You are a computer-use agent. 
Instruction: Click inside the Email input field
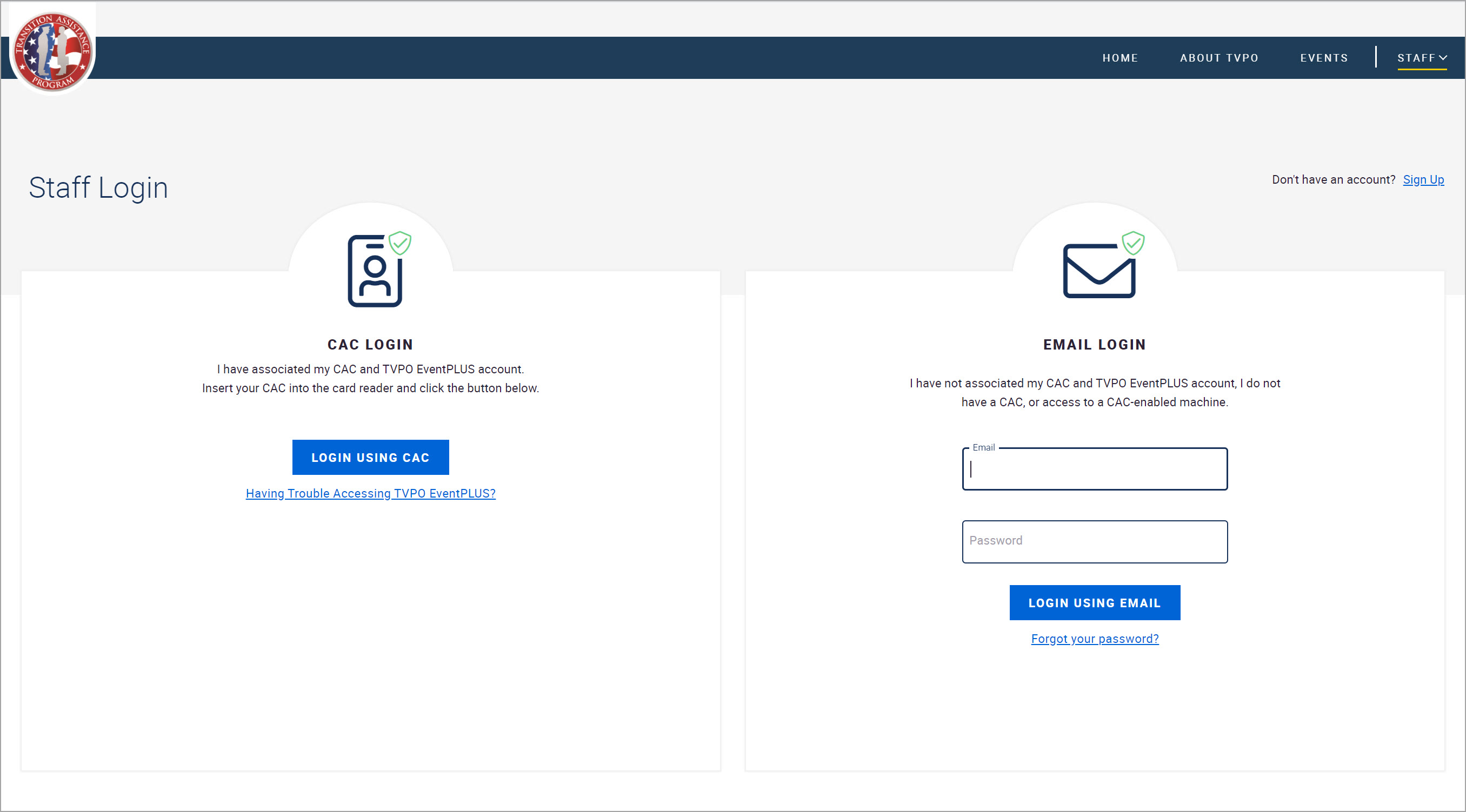tap(1095, 469)
